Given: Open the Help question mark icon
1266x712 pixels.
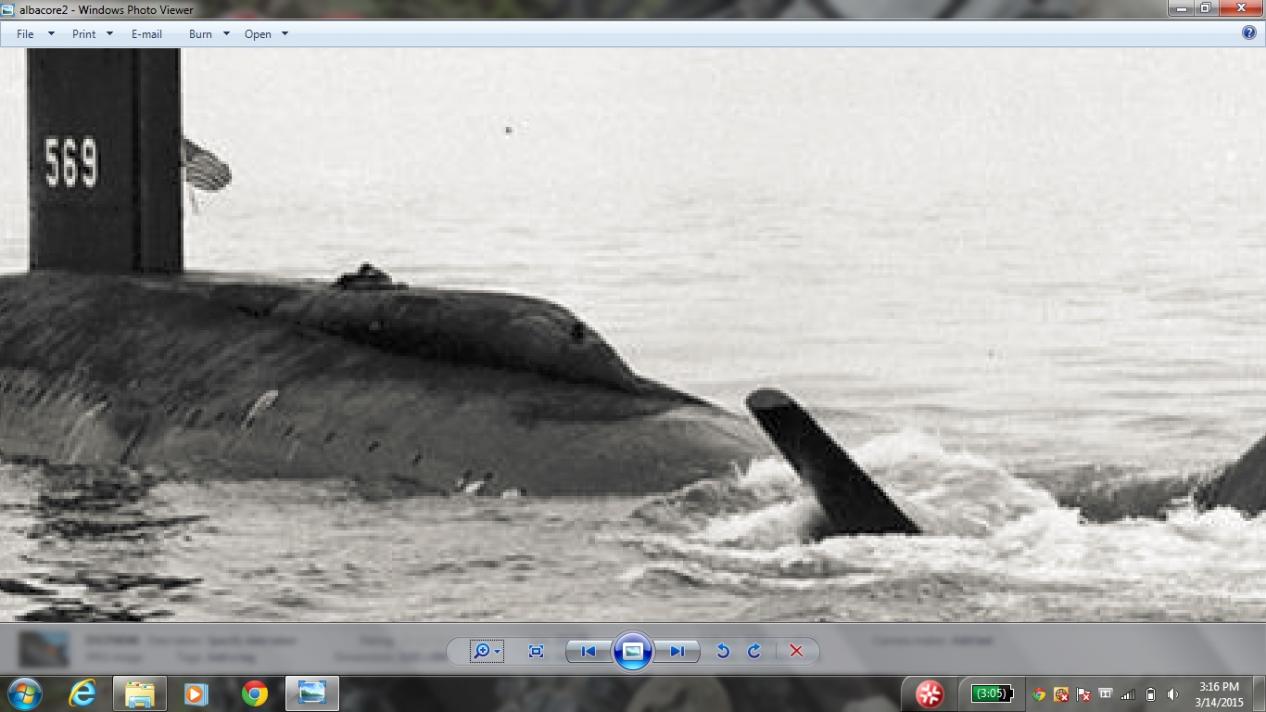Looking at the screenshot, I should point(1248,33).
